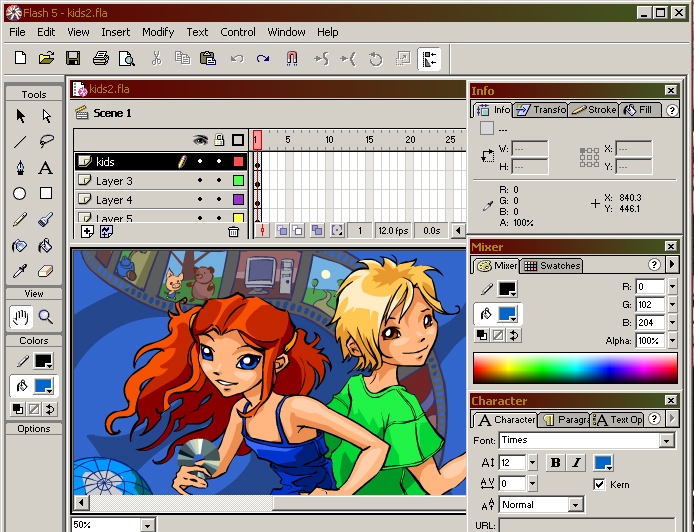Select the Zoom magnifier tool

click(46, 318)
